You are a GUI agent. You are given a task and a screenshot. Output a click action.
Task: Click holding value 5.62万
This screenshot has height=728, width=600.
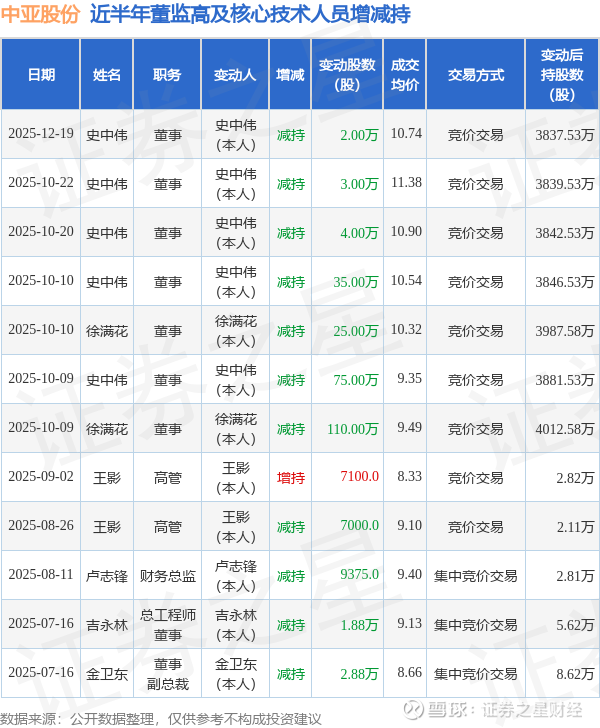[x=575, y=625]
